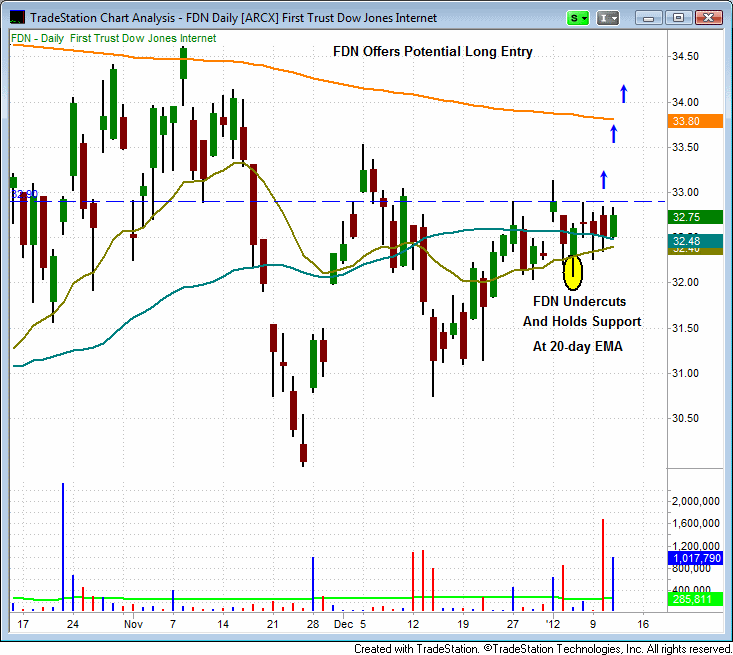The image size is (733, 655).
Task: Click the 'Nov' date axis label
Action: (x=133, y=624)
